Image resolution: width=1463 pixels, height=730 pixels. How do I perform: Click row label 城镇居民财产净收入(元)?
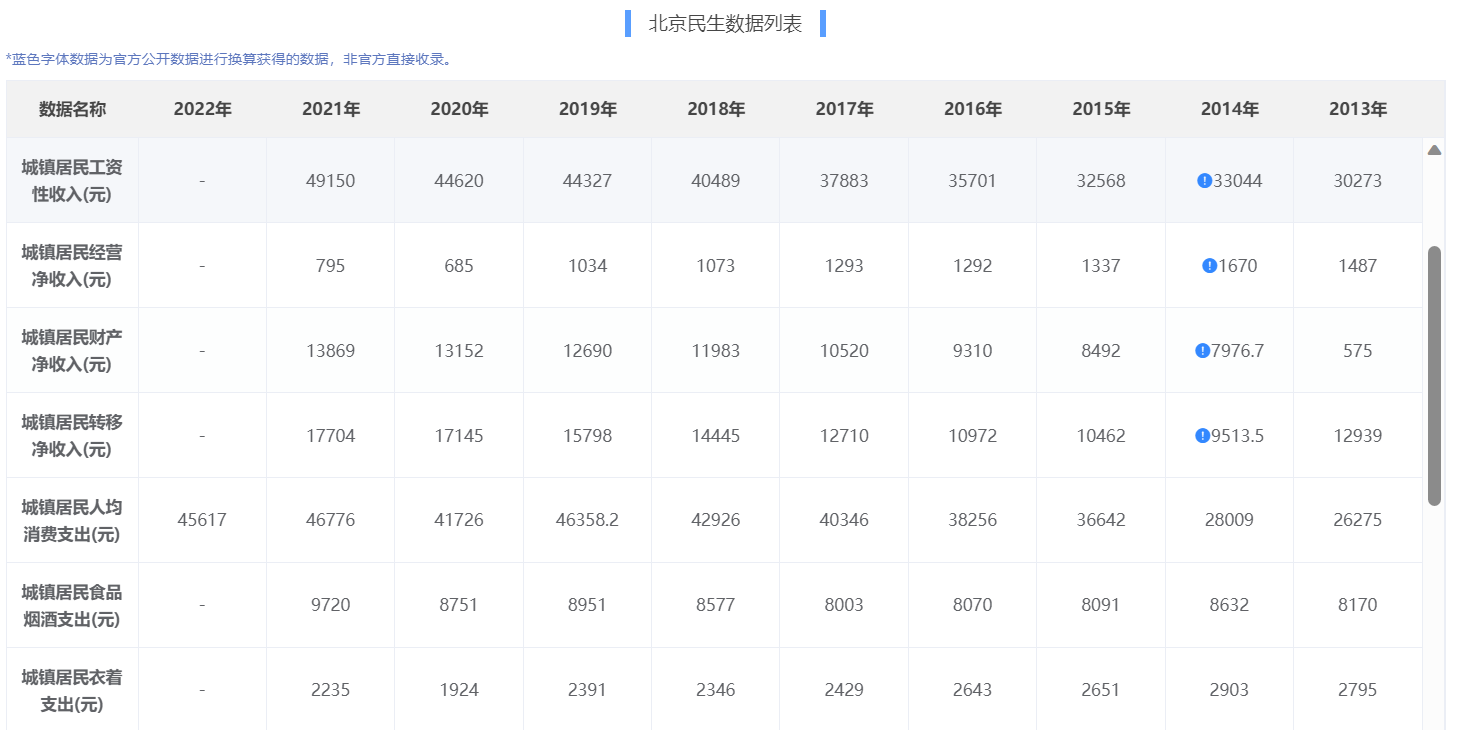pyautogui.click(x=72, y=351)
